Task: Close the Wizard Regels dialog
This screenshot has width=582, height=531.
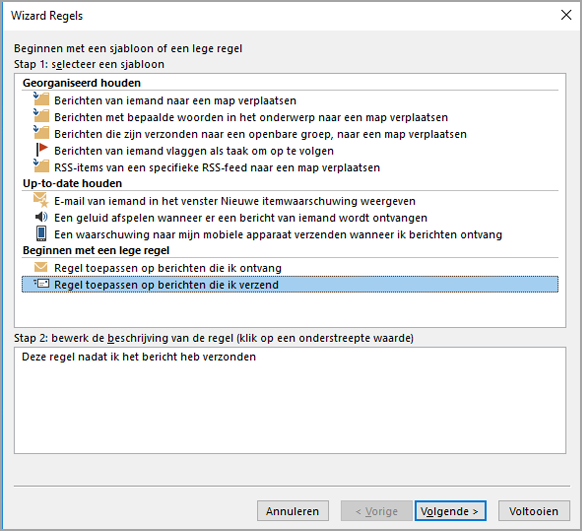Action: pyautogui.click(x=566, y=15)
